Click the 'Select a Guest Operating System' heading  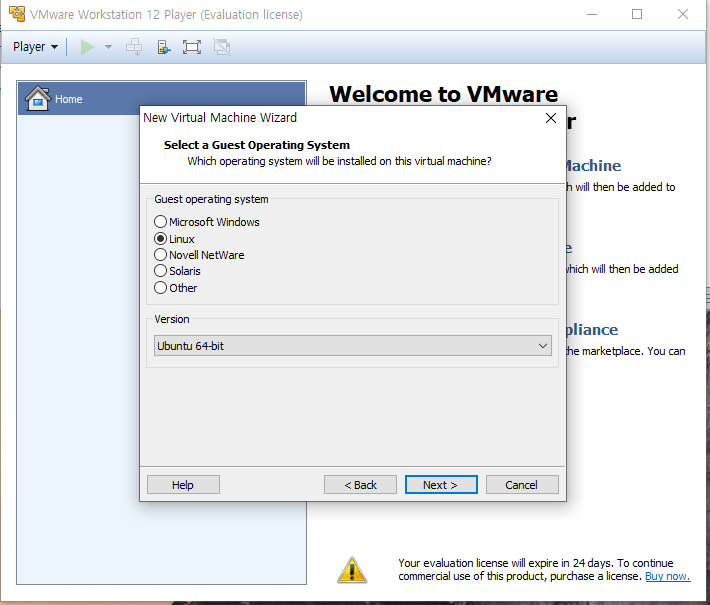(x=257, y=145)
